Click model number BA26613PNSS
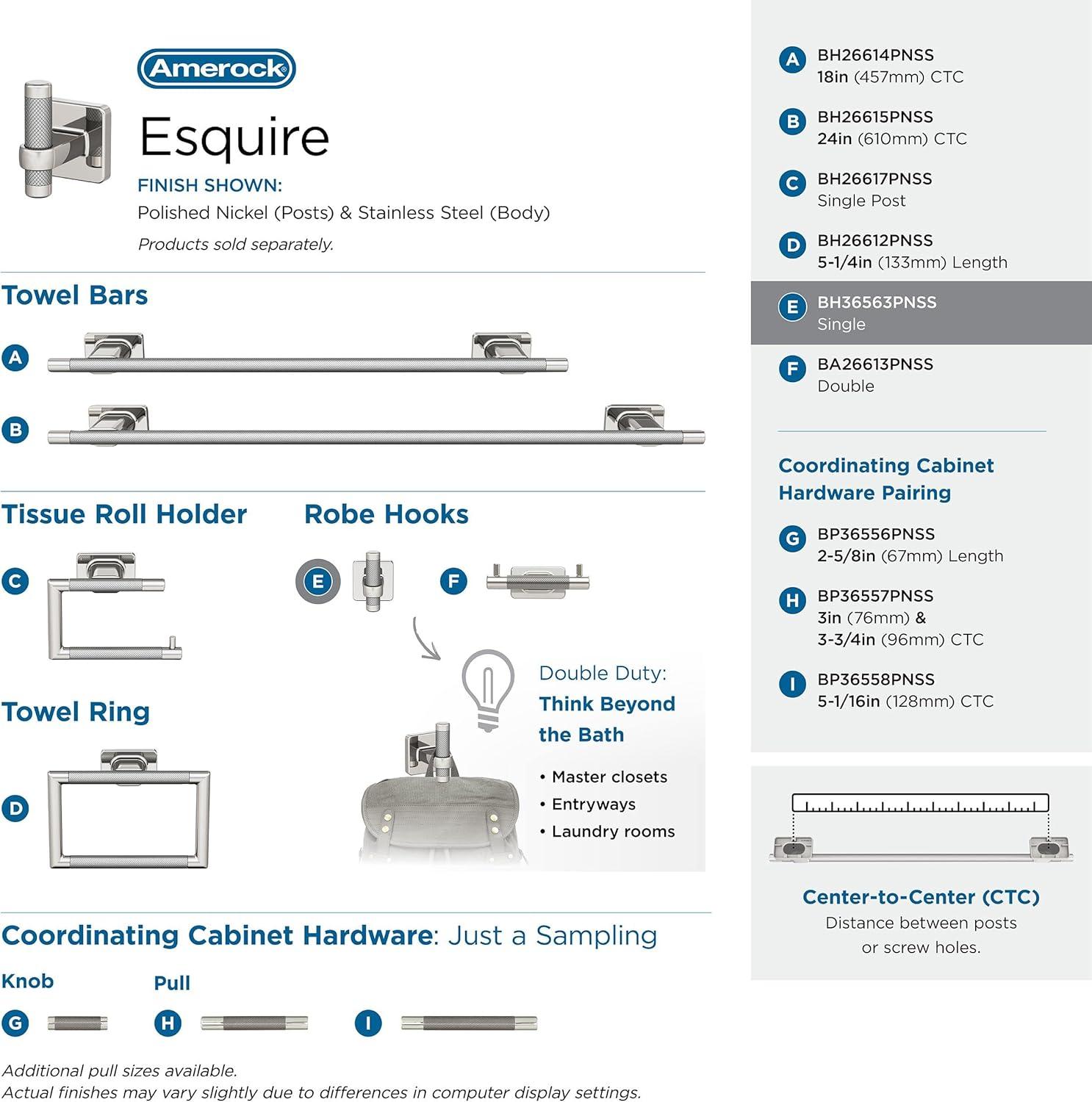1092x1102 pixels. click(x=875, y=364)
